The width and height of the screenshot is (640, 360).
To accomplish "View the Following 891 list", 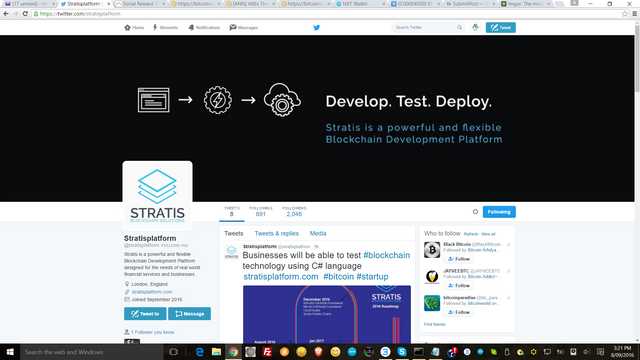I will click(x=260, y=211).
